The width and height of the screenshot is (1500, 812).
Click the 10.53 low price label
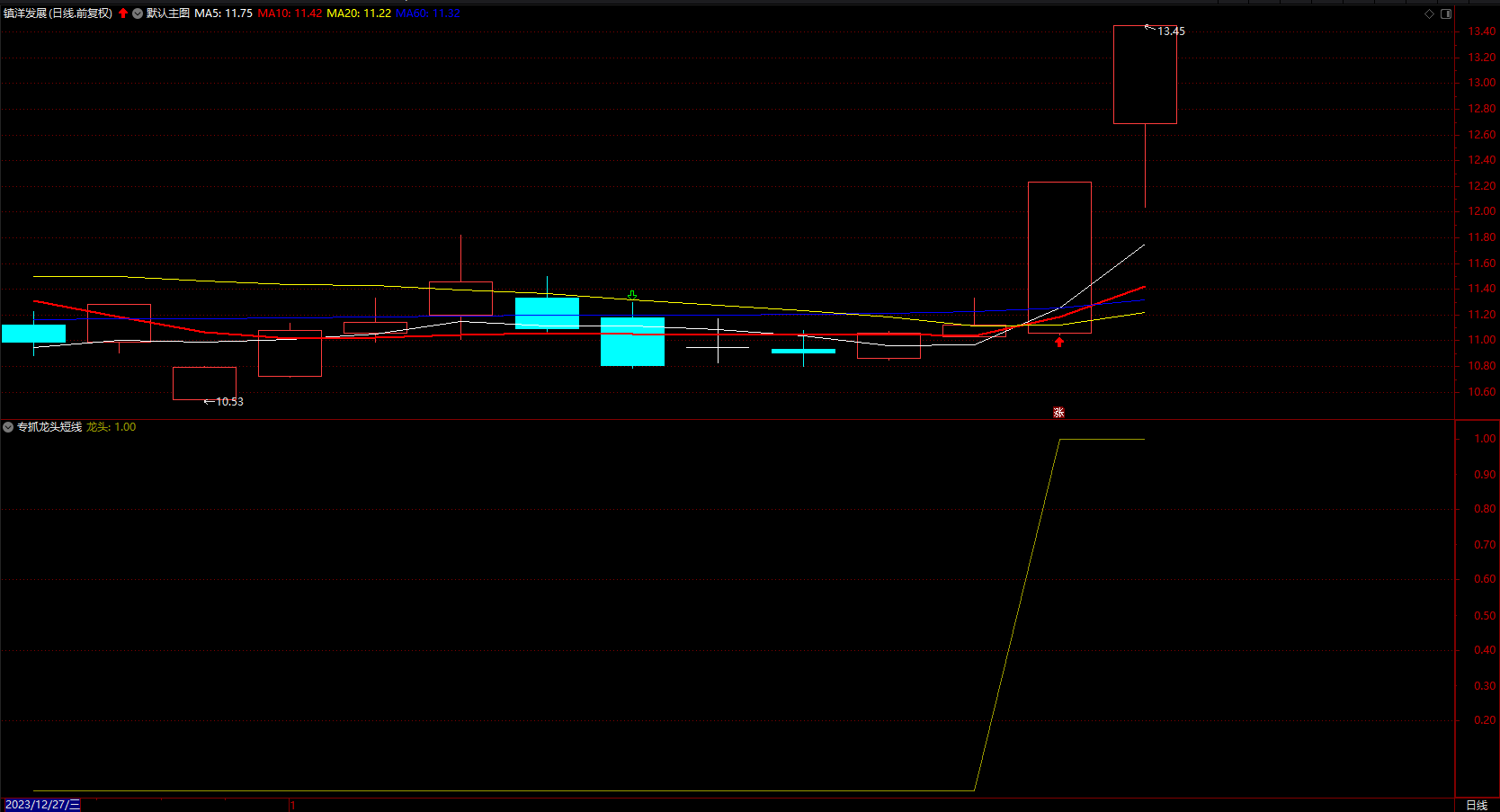coord(229,402)
